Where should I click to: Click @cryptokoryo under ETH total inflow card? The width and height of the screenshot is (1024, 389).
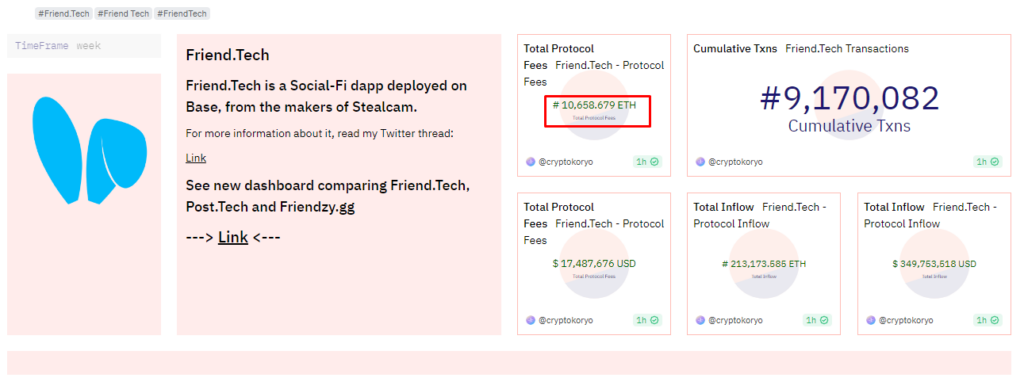[735, 320]
